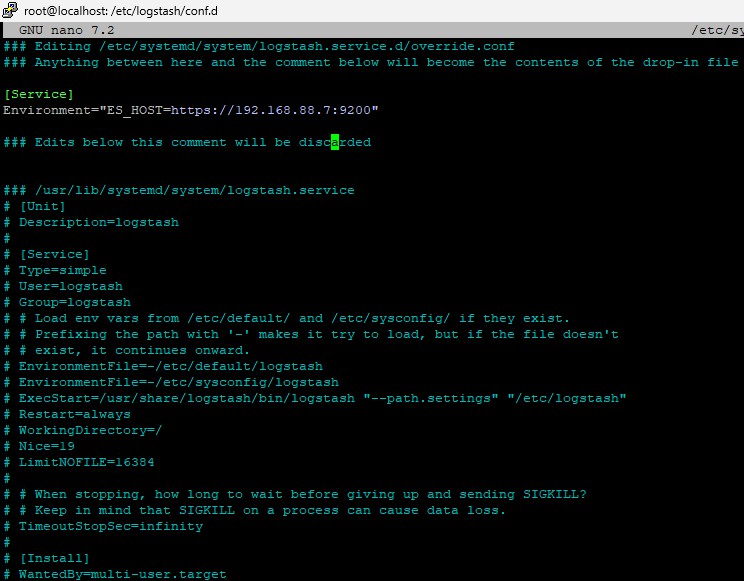Click the '# # Keep in mind that SIGKILL' line
Screen dimensions: 744x581
tap(255, 511)
